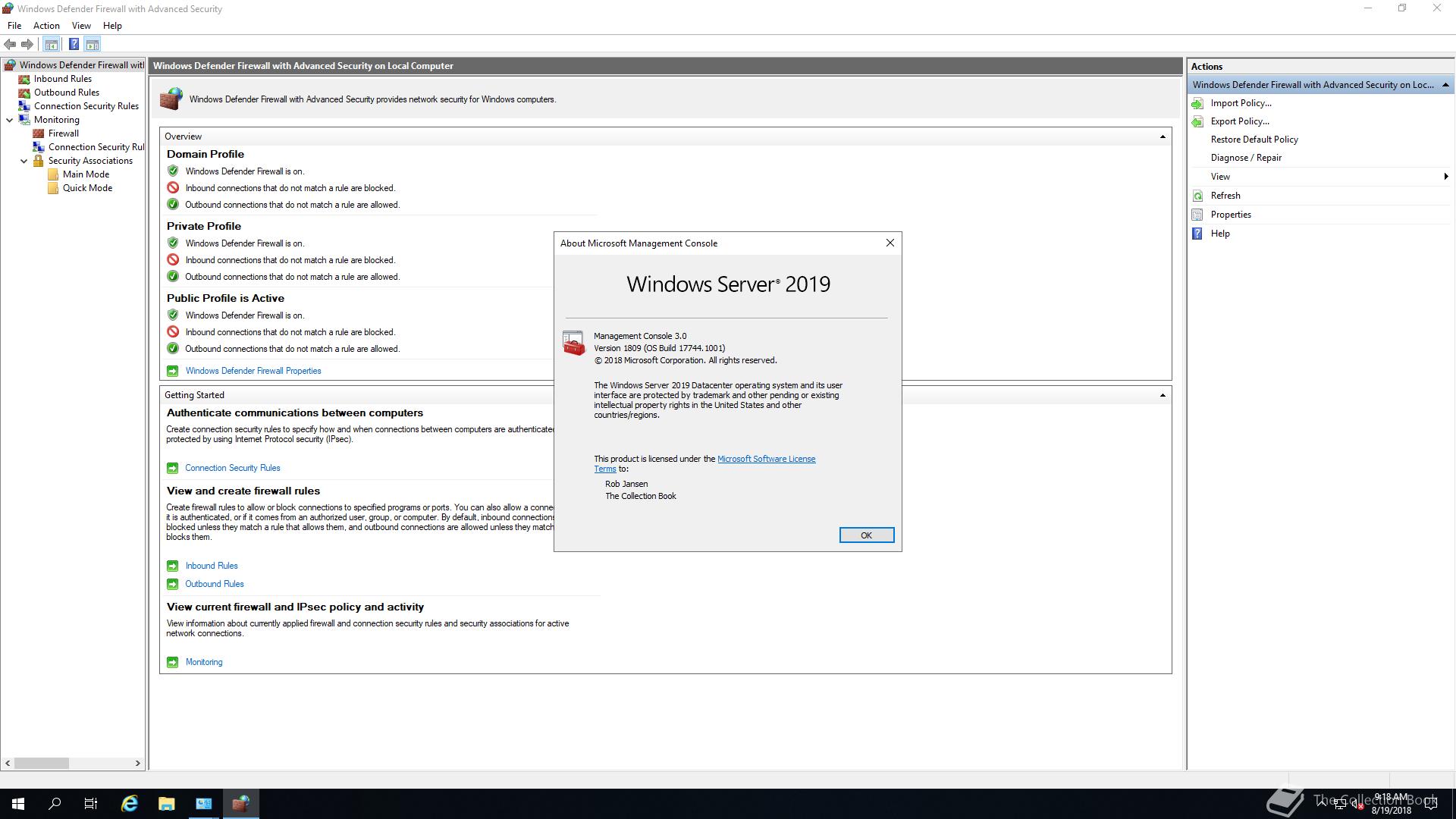Select Outbound Rules in the tree

click(67, 93)
